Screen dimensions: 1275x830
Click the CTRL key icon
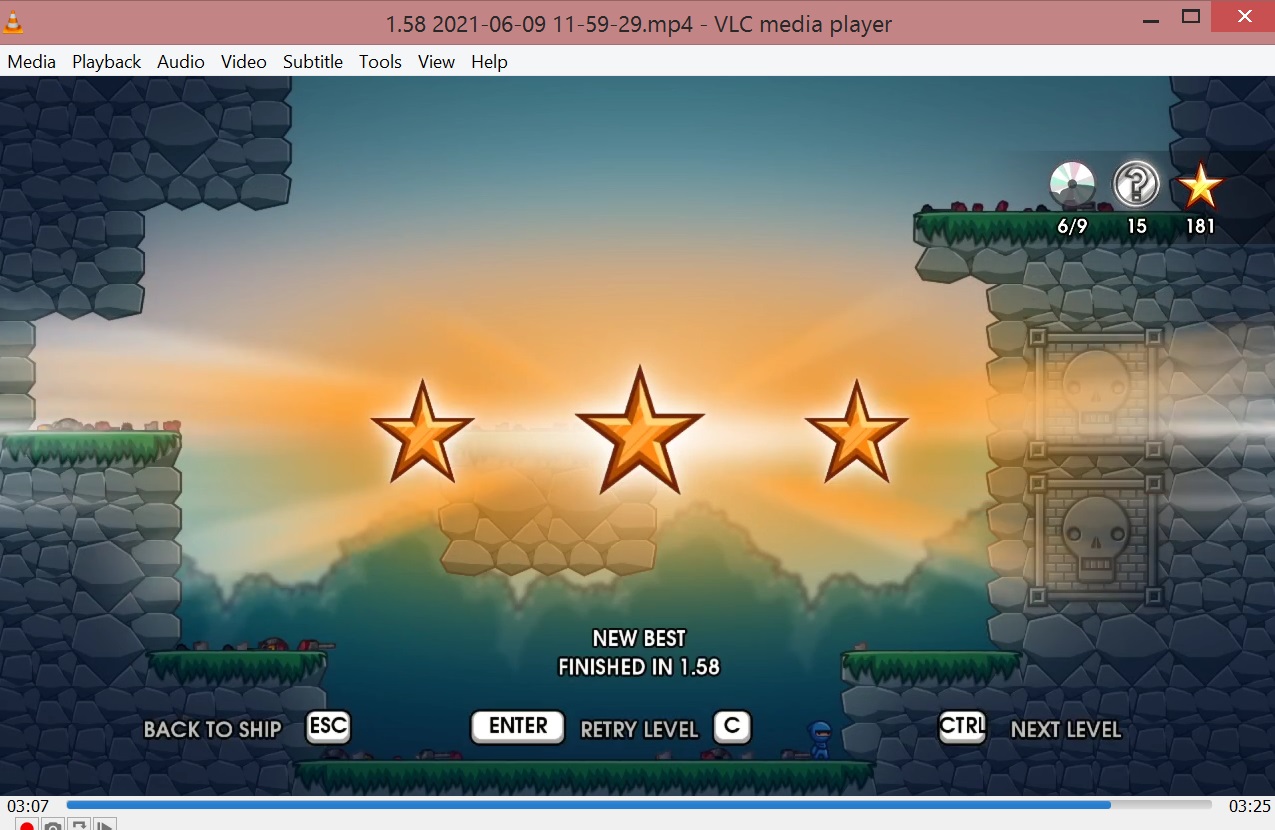(962, 727)
